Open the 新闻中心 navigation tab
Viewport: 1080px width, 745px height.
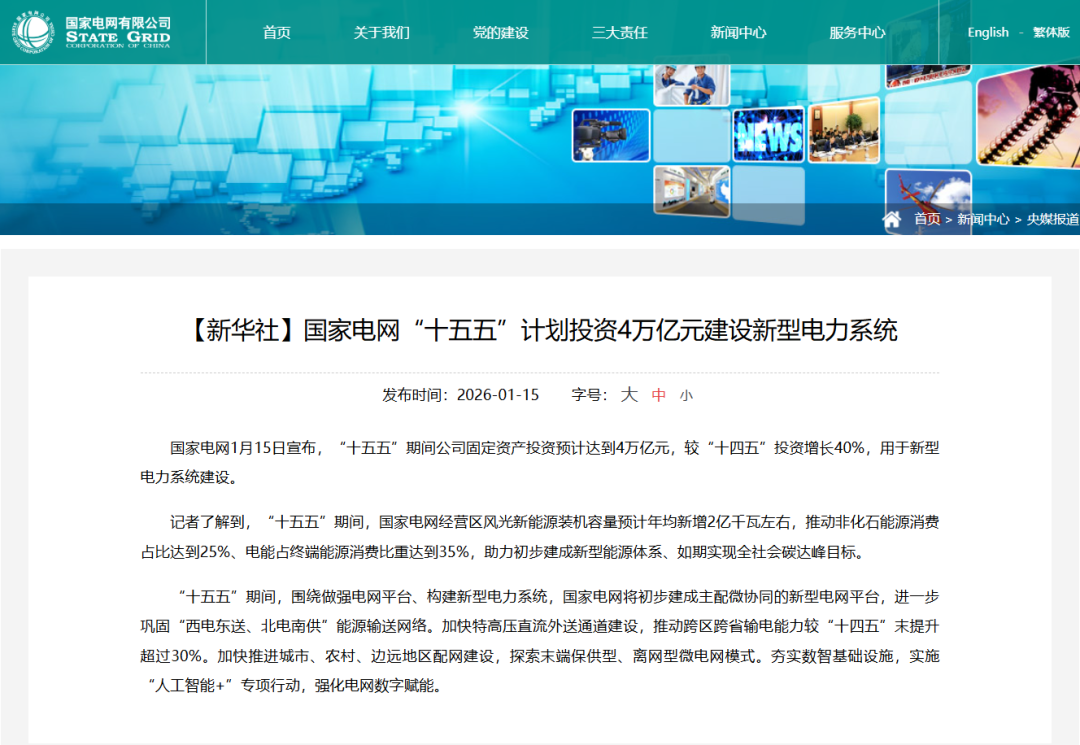pos(738,32)
